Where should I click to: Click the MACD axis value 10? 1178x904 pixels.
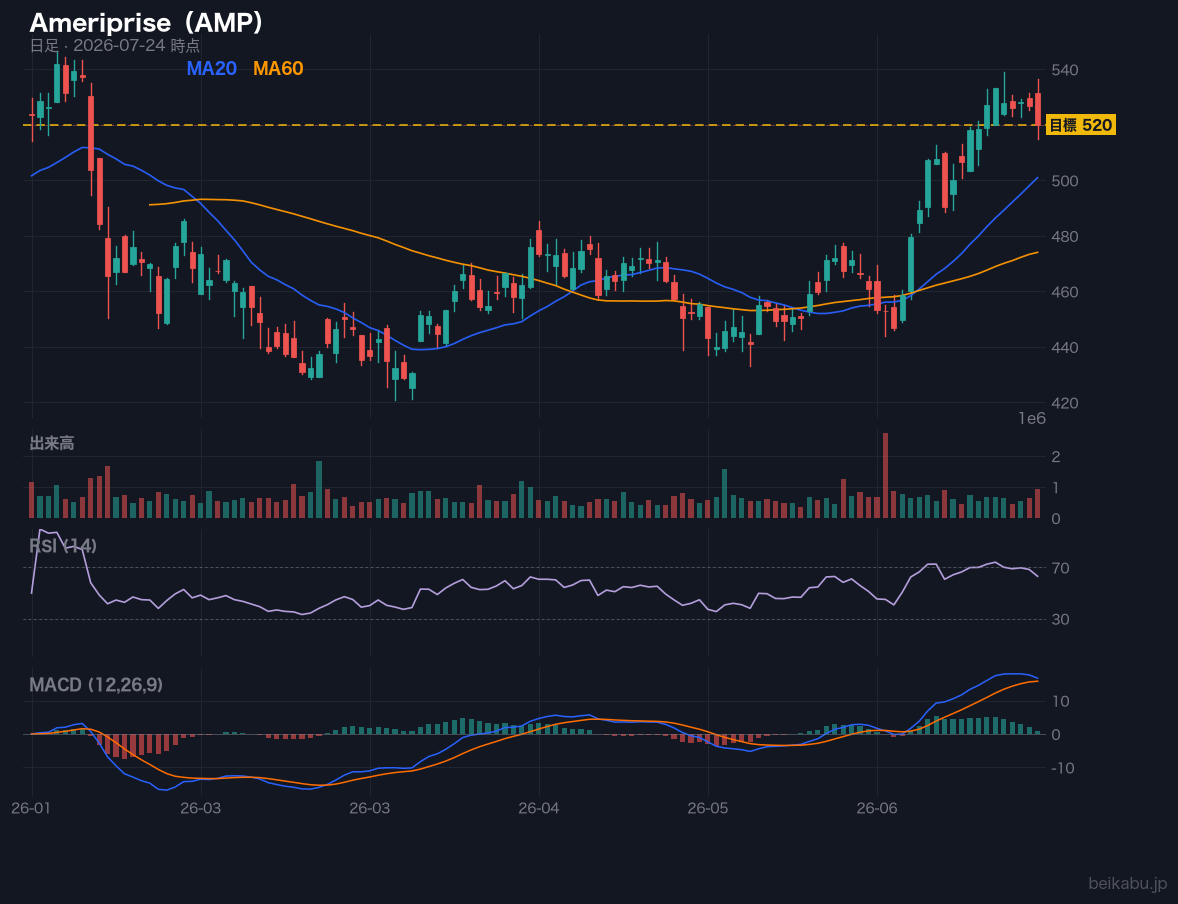pos(1061,701)
